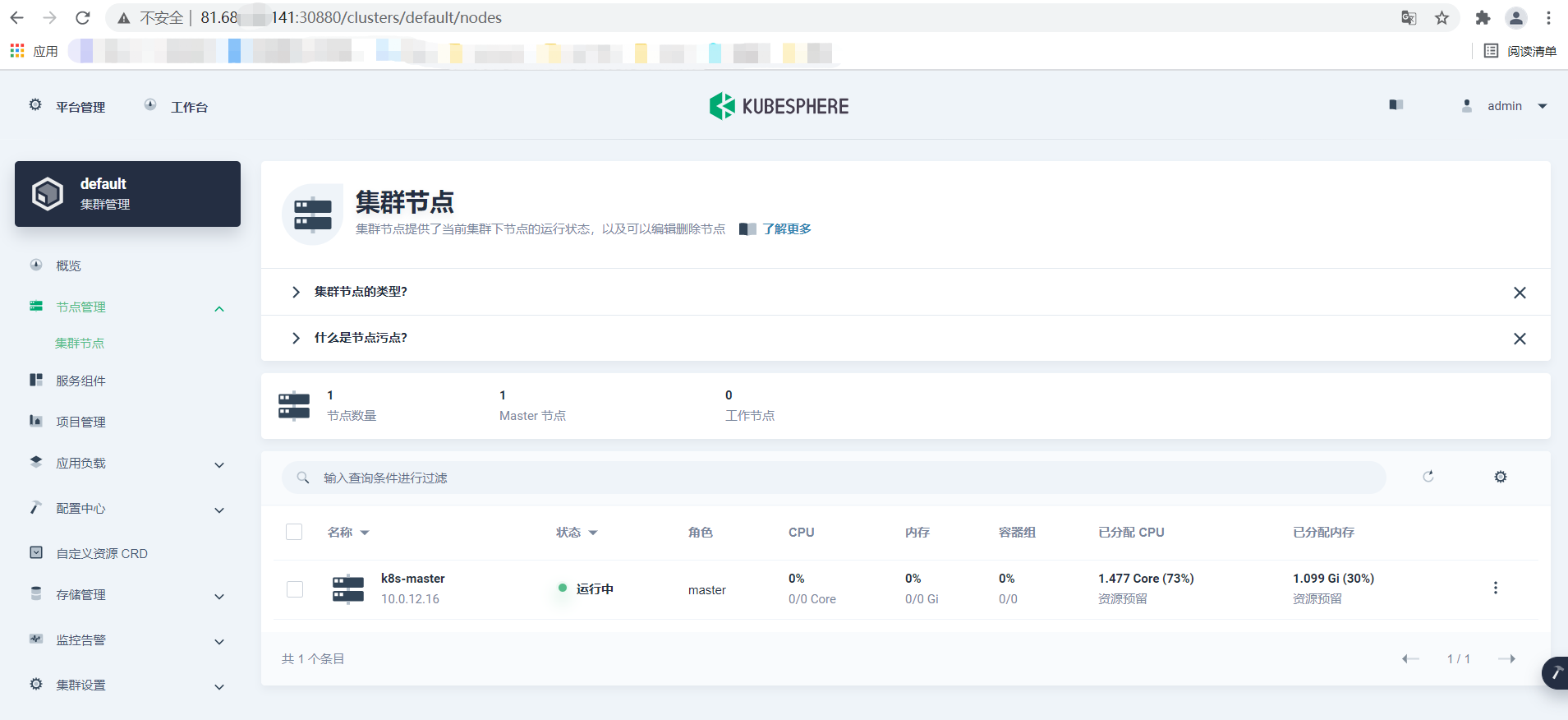The image size is (1568, 720).
Task: Go to next page arrow
Action: 1506,658
